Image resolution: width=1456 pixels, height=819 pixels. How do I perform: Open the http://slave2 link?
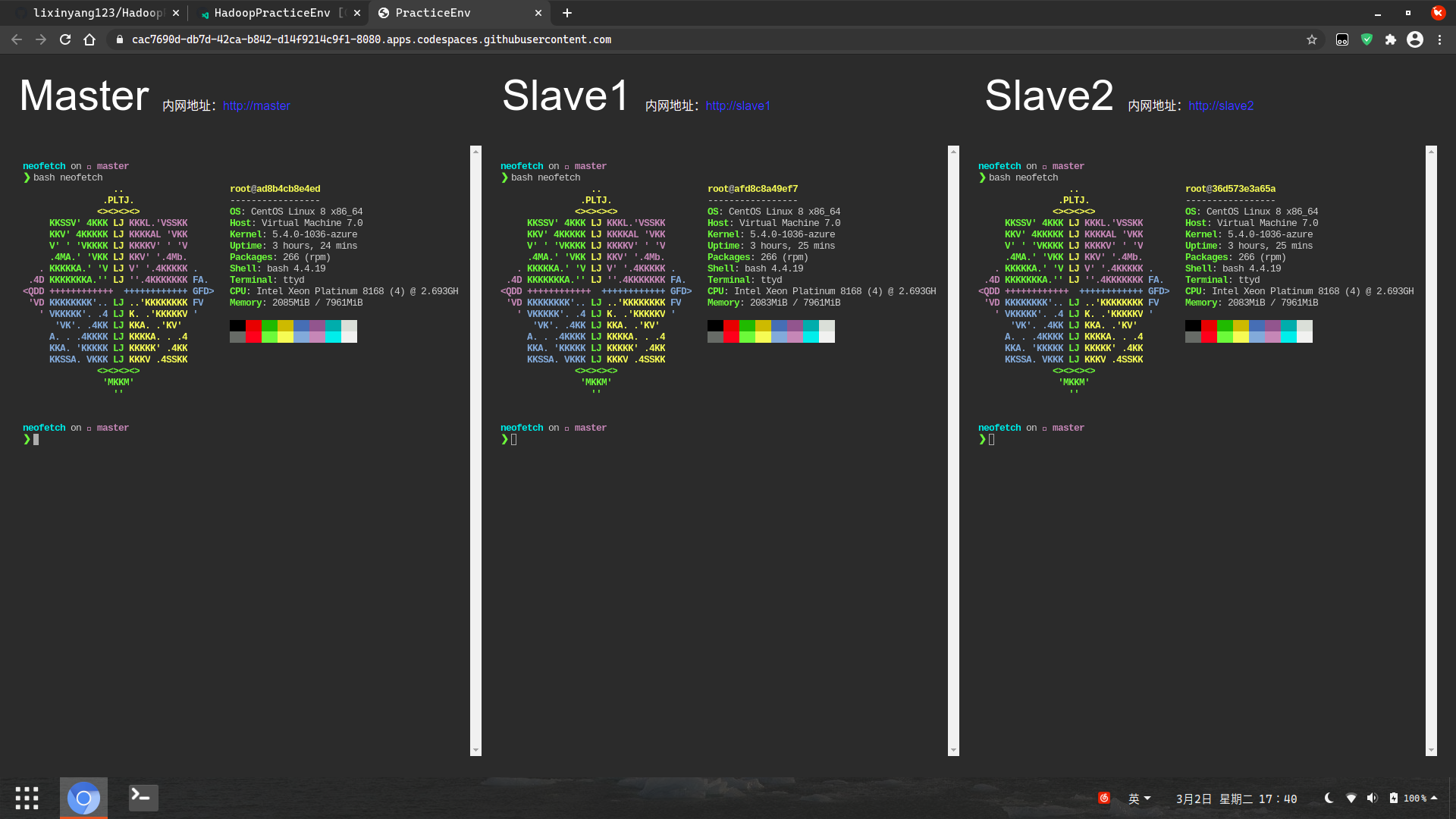1221,106
